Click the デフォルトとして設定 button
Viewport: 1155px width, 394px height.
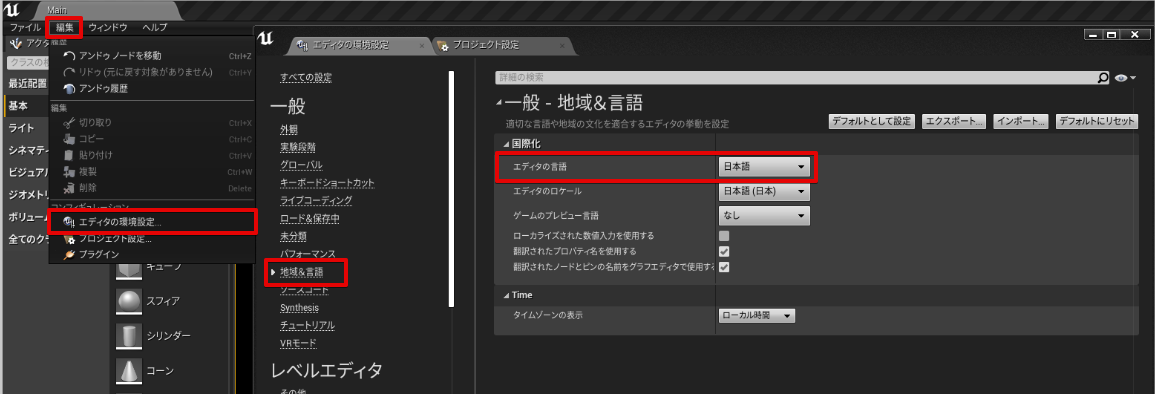pyautogui.click(x=872, y=122)
